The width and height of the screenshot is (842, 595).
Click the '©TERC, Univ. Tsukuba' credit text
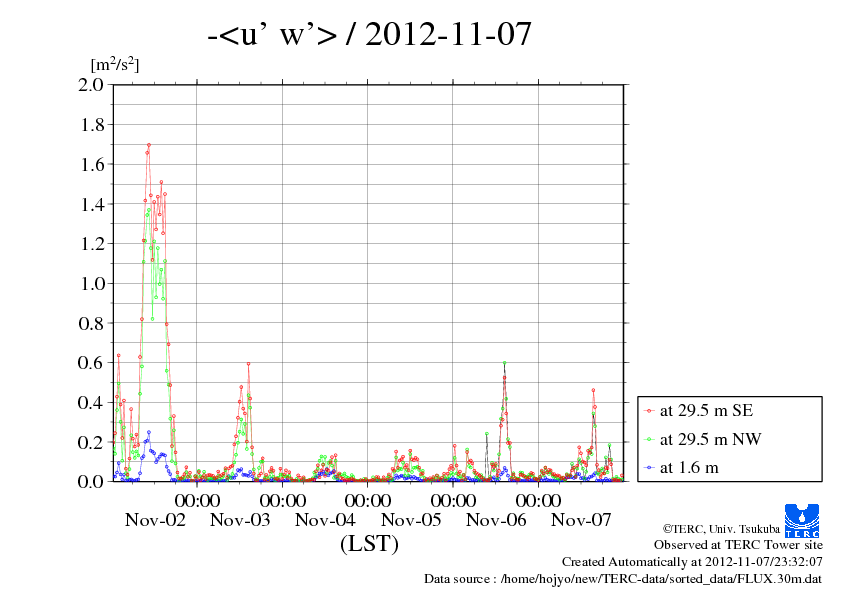721,529
